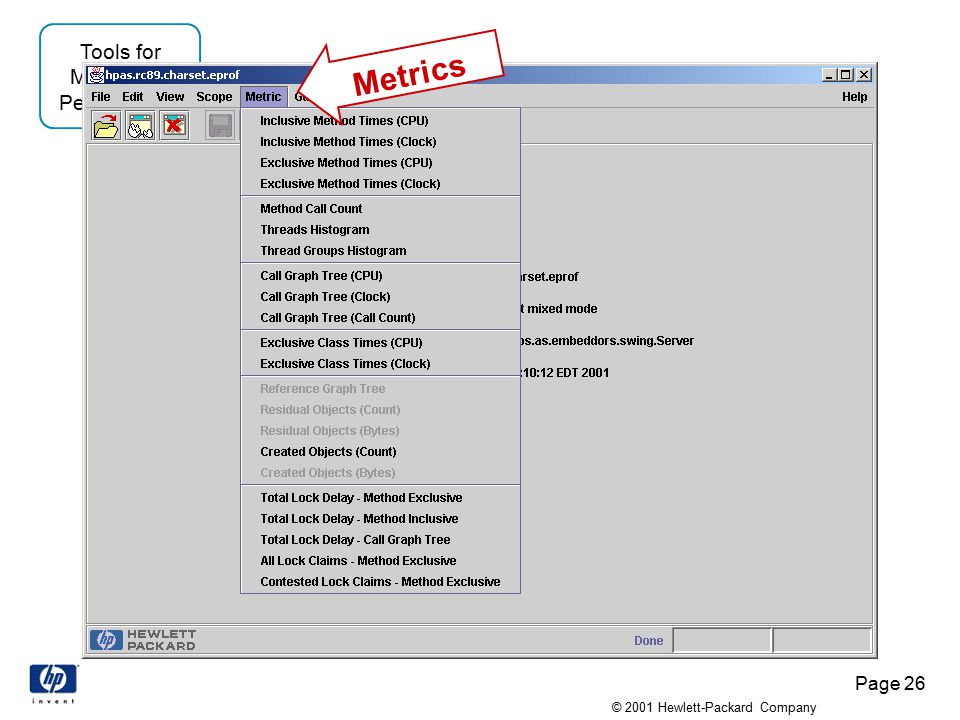960x720 pixels.
Task: Open the File menu
Action: tap(100, 97)
